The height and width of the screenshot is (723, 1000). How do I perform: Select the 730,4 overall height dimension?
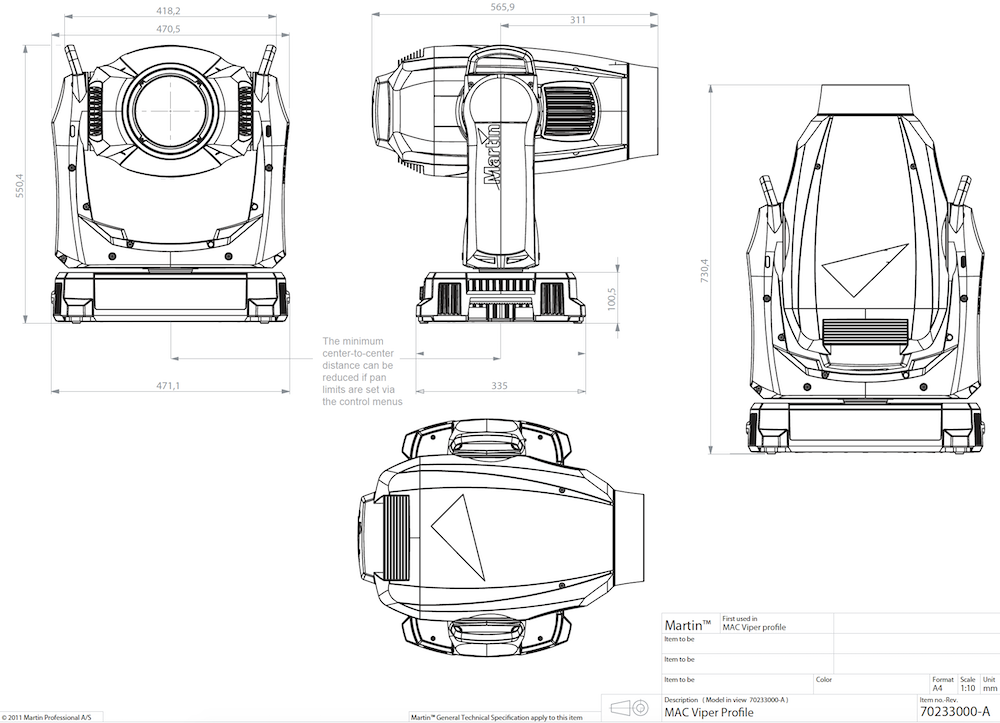pyautogui.click(x=704, y=270)
